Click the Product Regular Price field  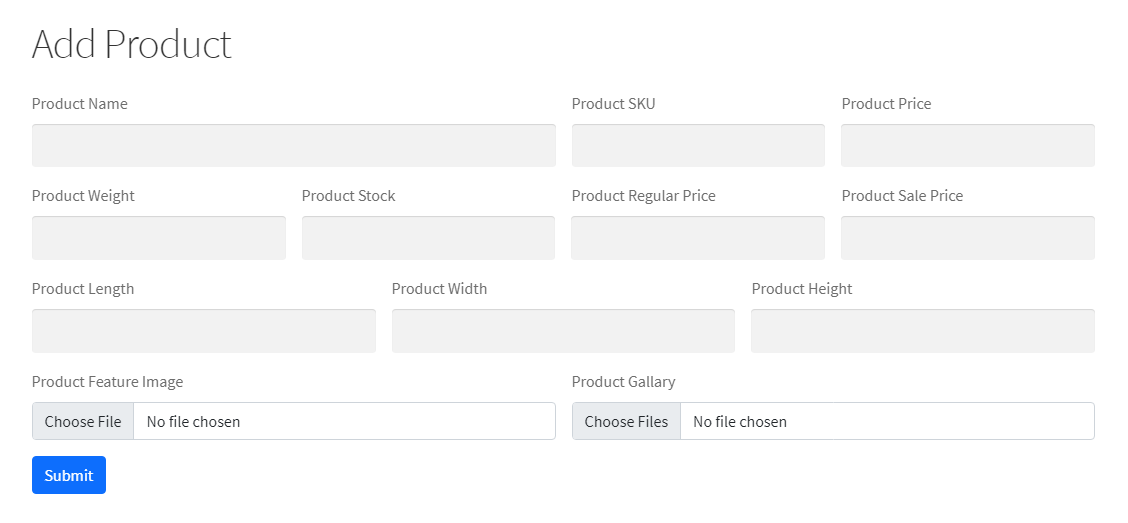tap(698, 238)
